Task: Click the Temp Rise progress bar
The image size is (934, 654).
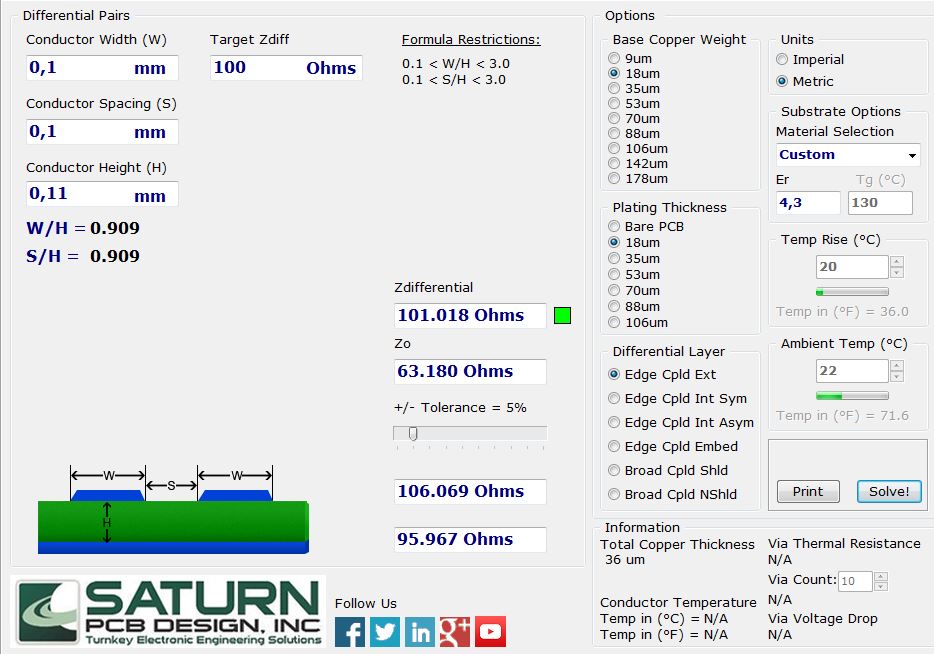Action: point(852,292)
